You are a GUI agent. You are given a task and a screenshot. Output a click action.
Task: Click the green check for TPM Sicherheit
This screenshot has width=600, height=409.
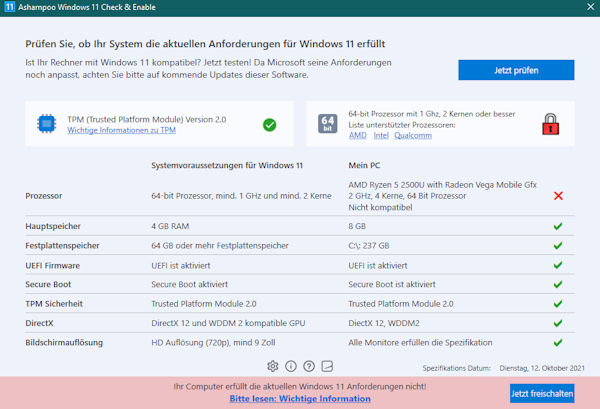click(x=558, y=304)
